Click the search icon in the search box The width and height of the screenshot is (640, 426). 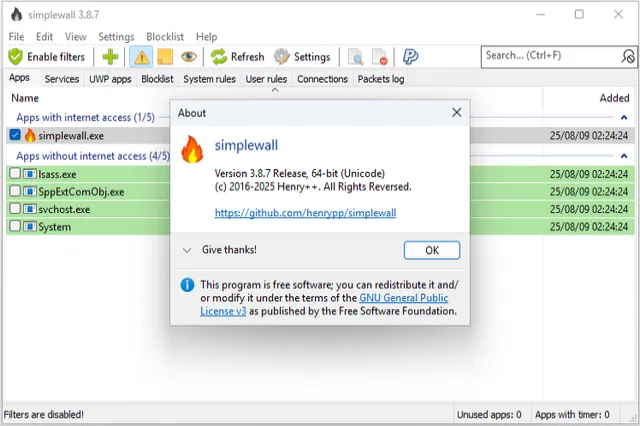628,56
